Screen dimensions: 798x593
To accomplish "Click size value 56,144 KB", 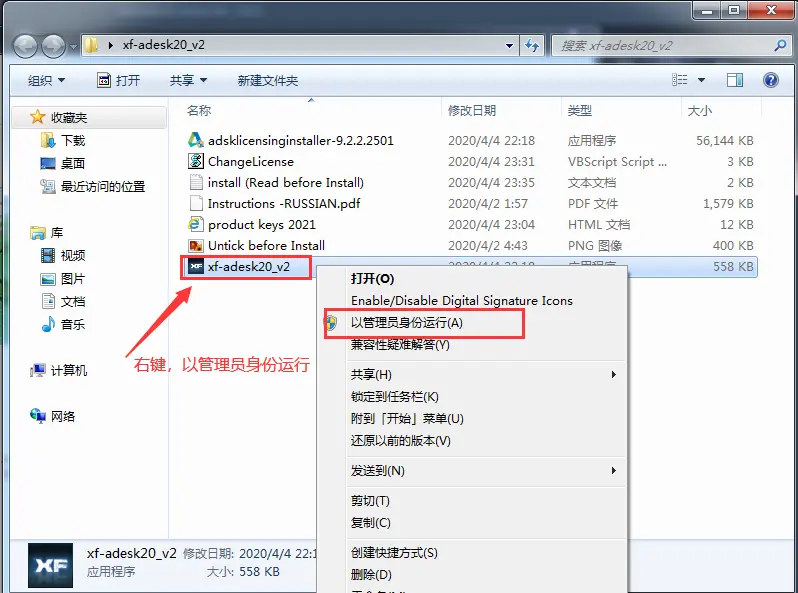I will tap(725, 140).
